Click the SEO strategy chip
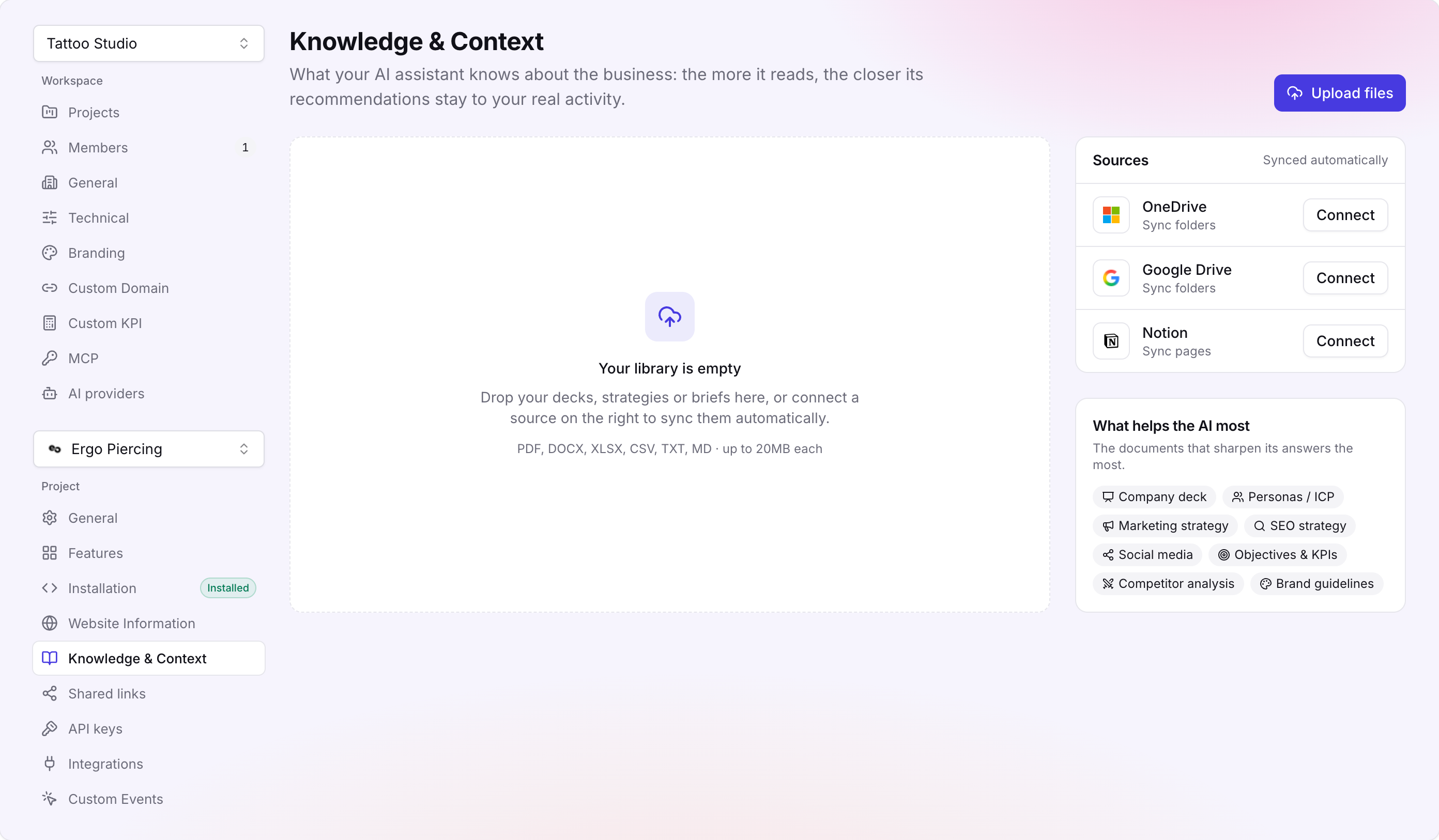 pyautogui.click(x=1299, y=525)
